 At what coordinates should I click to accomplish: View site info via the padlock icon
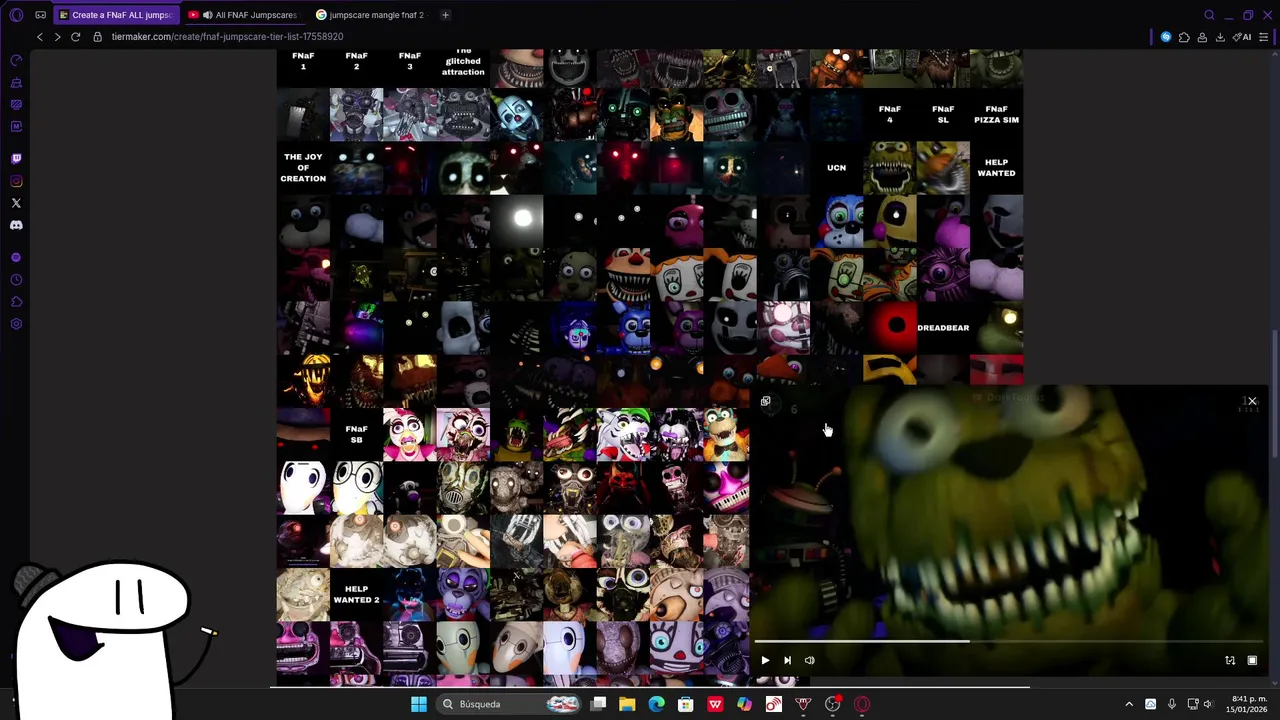click(x=97, y=37)
